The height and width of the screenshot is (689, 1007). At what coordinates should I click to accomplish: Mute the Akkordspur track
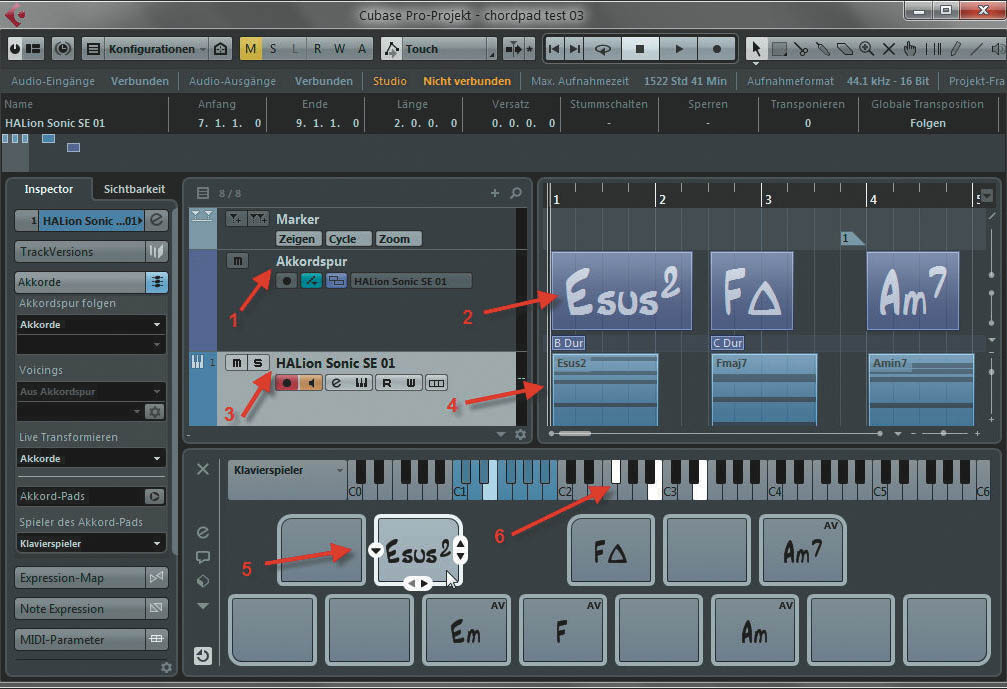[x=237, y=261]
